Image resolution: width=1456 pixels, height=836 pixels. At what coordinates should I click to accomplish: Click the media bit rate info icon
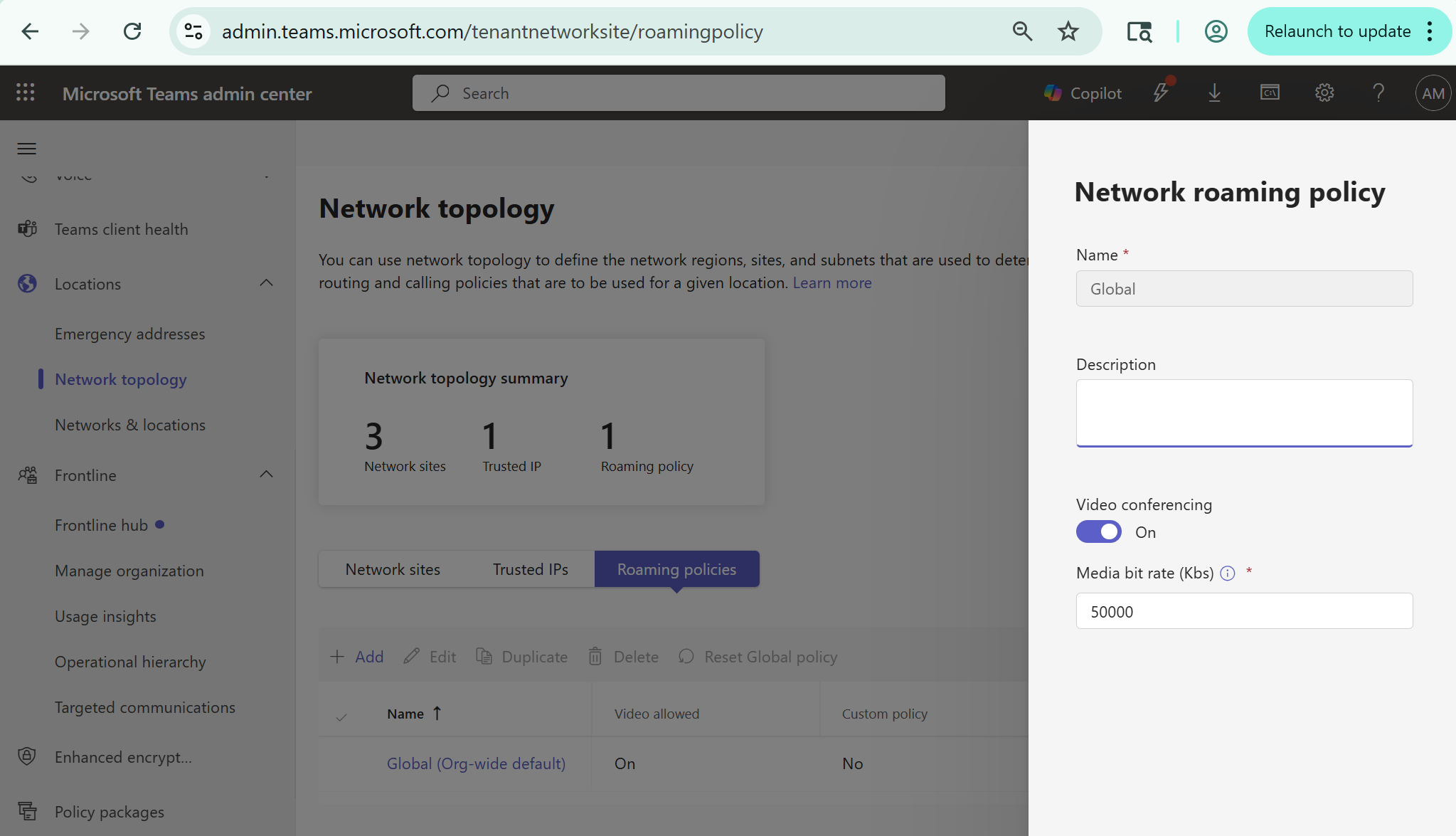coord(1227,573)
